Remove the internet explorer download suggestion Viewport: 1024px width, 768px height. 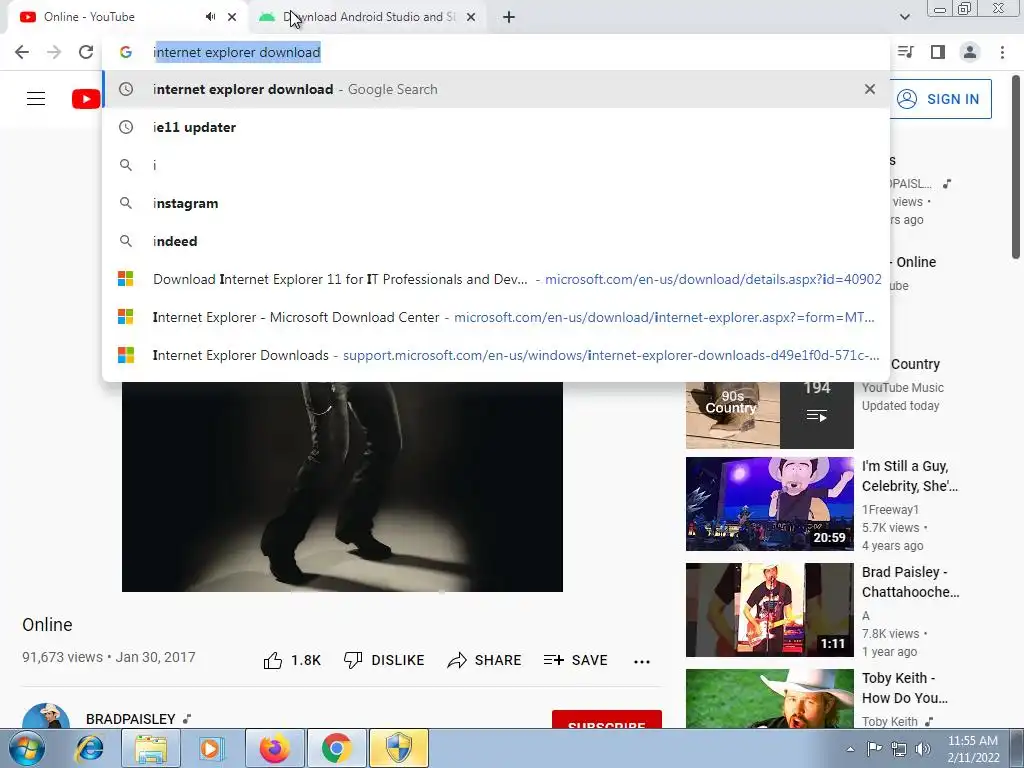(x=869, y=89)
